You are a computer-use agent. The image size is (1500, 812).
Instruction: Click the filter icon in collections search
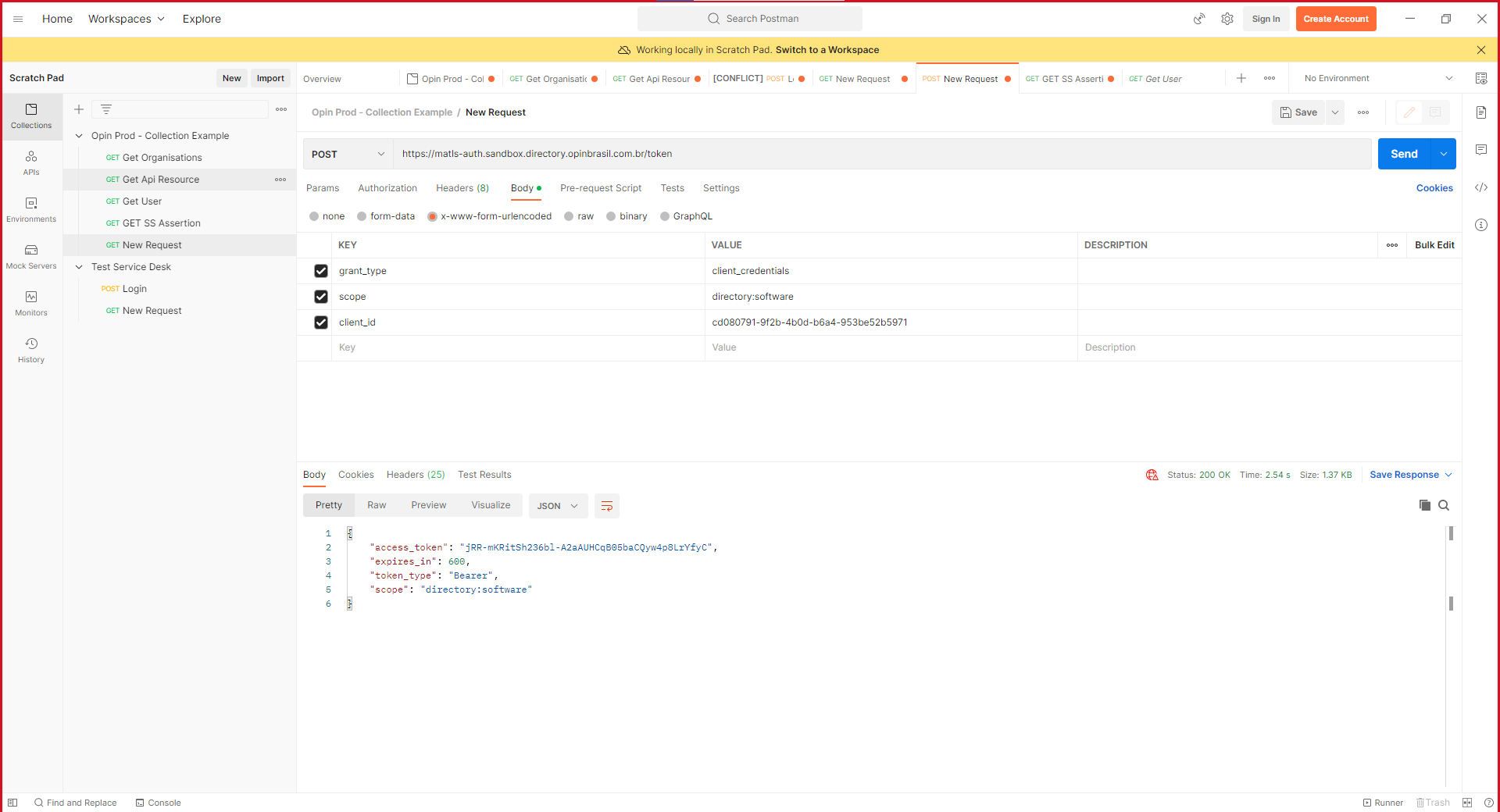tap(106, 109)
